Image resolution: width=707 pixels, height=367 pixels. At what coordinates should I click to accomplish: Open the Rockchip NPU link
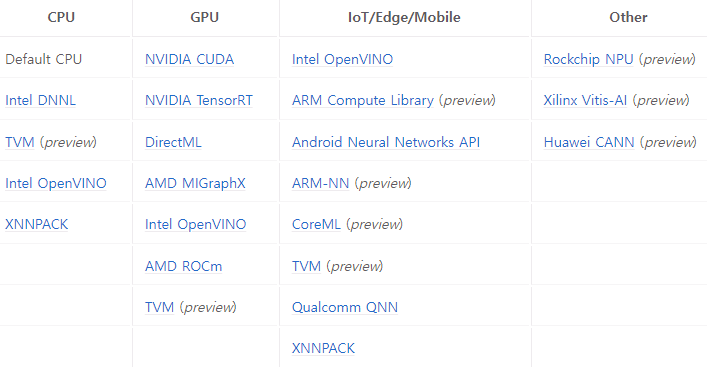click(x=588, y=59)
